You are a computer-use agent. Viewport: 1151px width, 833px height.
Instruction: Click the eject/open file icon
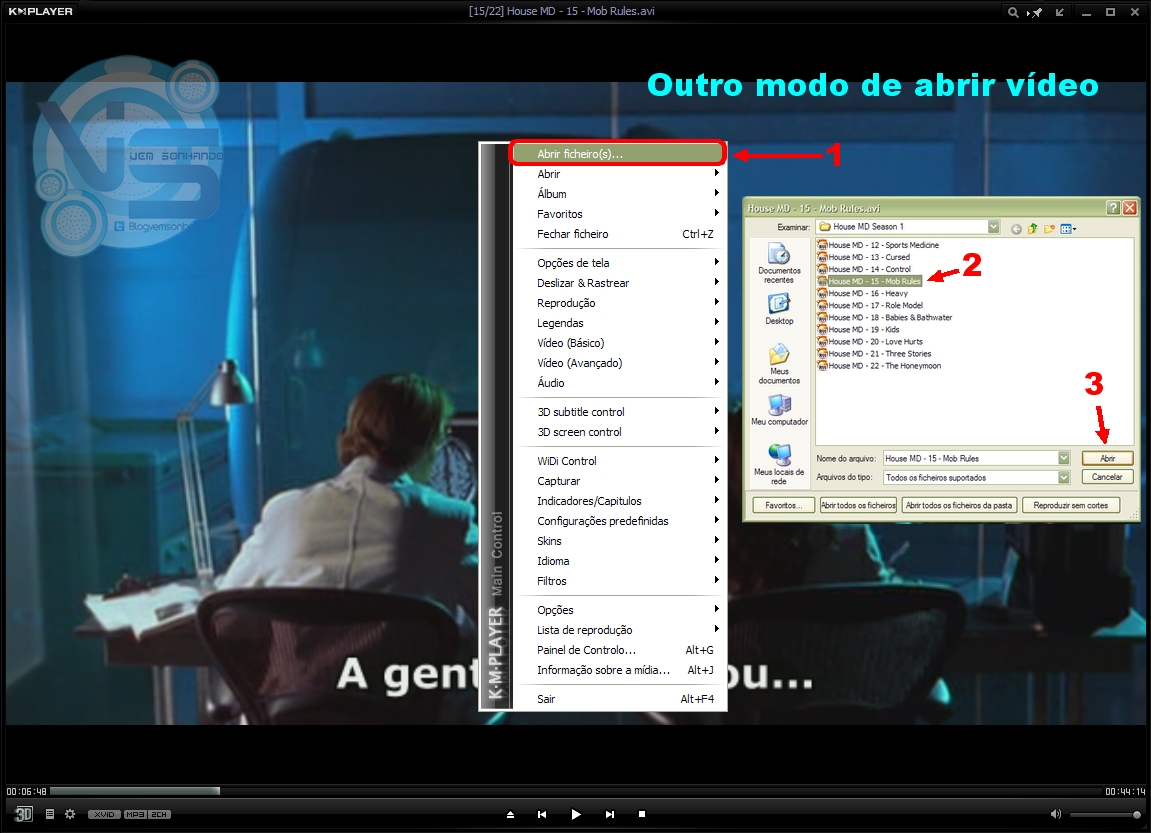510,814
